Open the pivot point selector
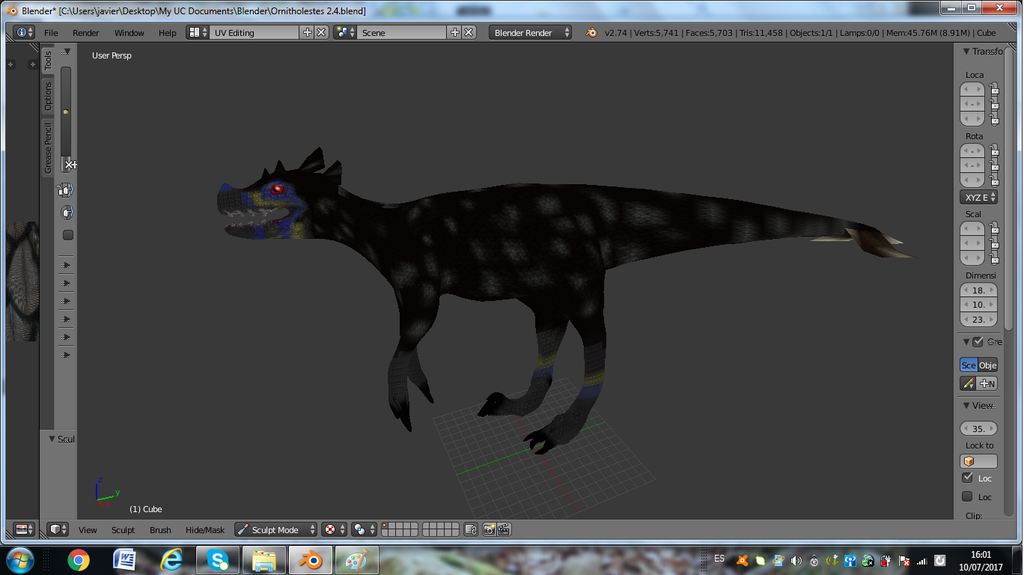 pos(364,530)
